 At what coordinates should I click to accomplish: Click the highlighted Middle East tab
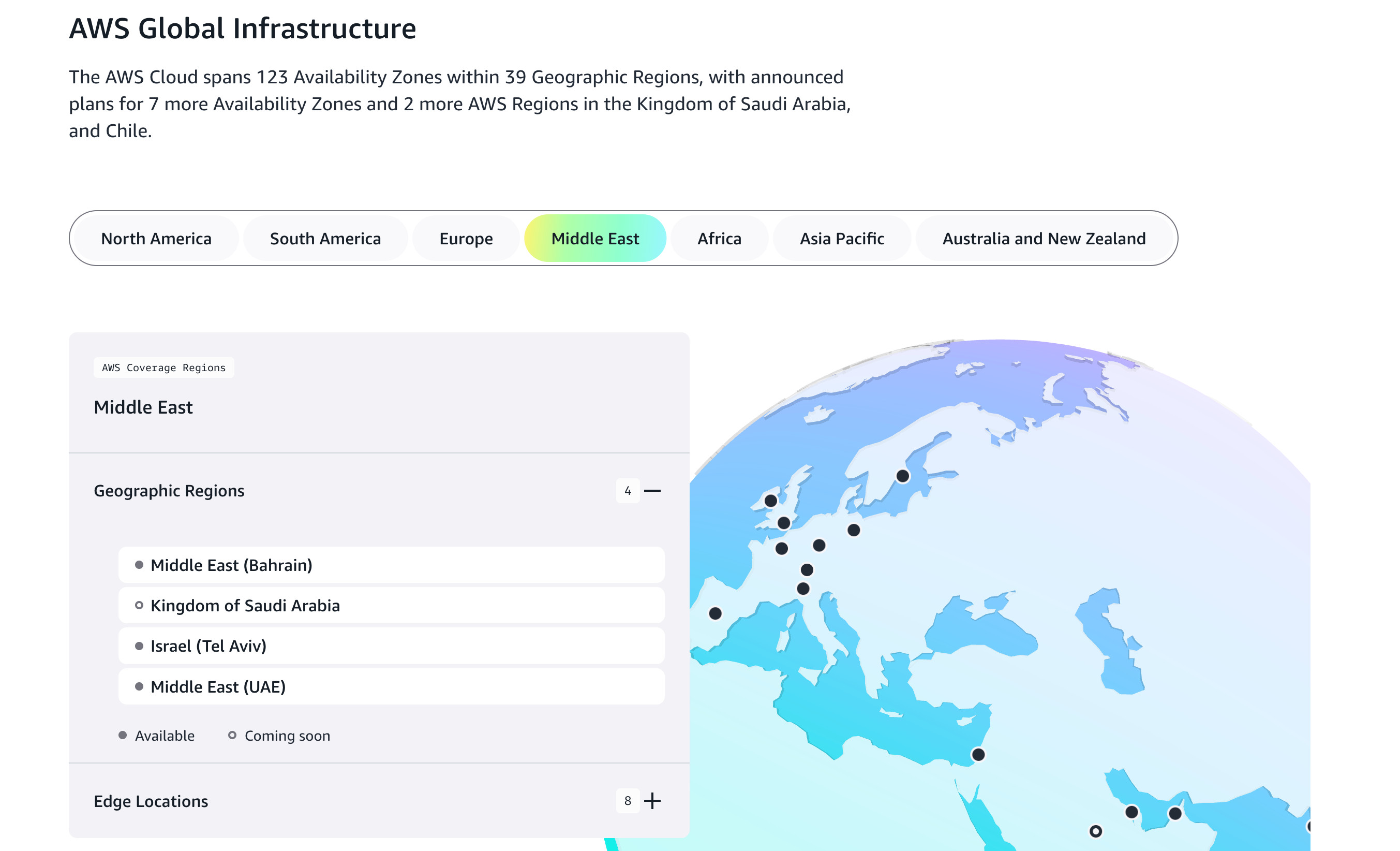click(594, 238)
